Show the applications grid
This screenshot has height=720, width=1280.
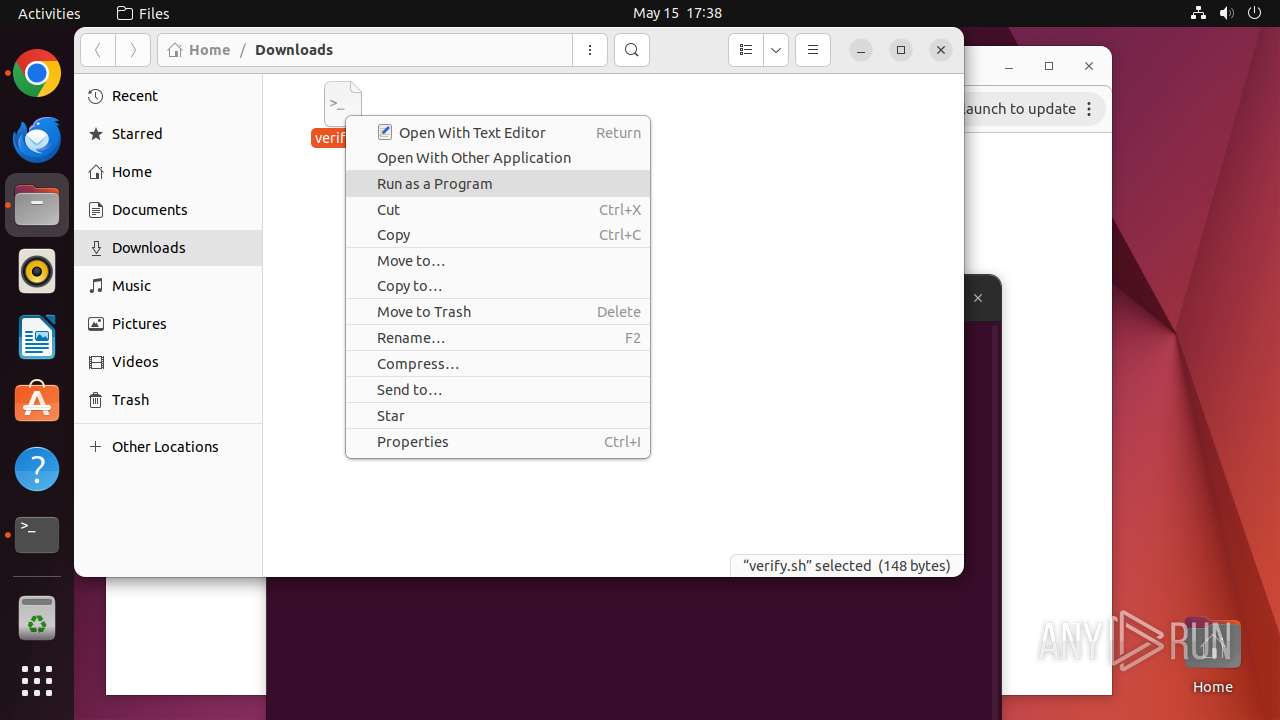[x=37, y=681]
